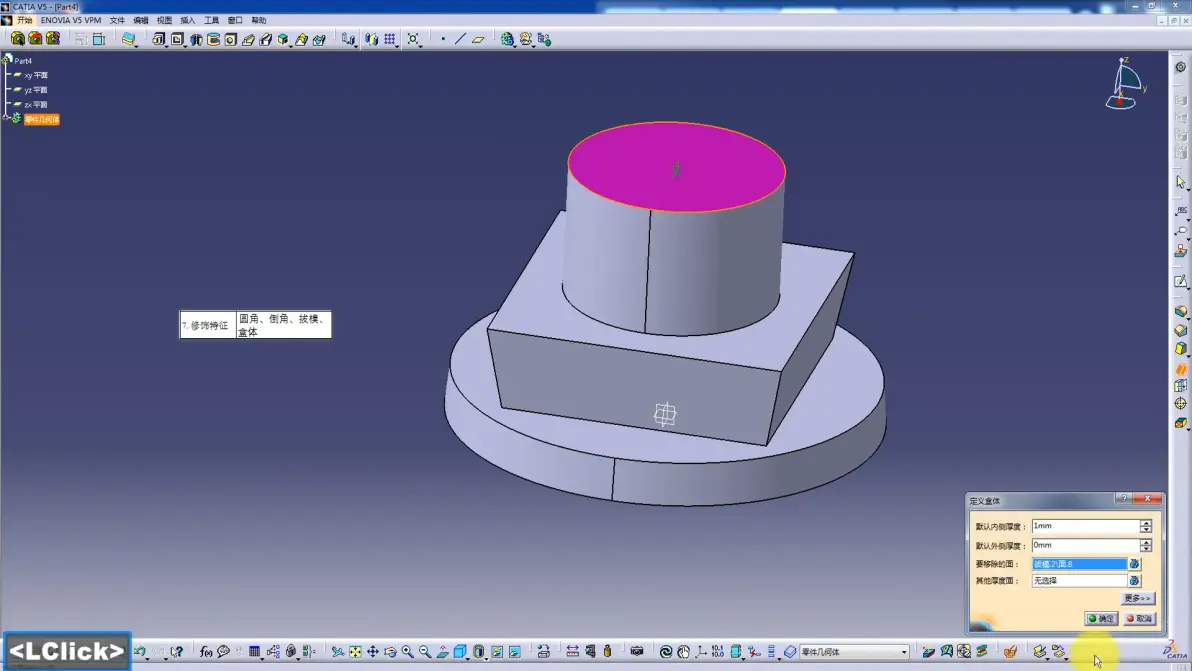Image resolution: width=1192 pixels, height=671 pixels.
Task: Open the ENOVIA V5 VPM menu
Action: pyautogui.click(x=71, y=21)
